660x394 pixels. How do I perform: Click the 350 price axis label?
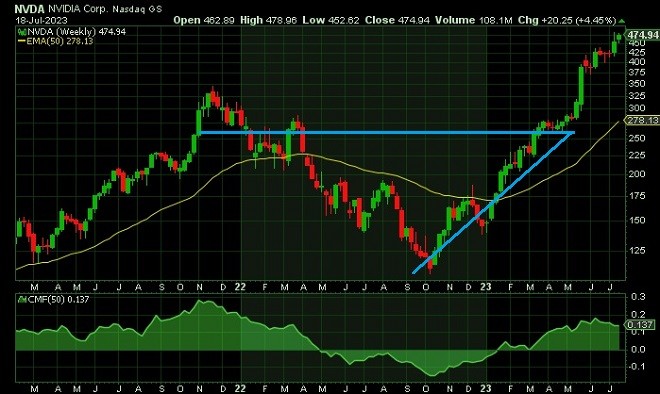(636, 83)
